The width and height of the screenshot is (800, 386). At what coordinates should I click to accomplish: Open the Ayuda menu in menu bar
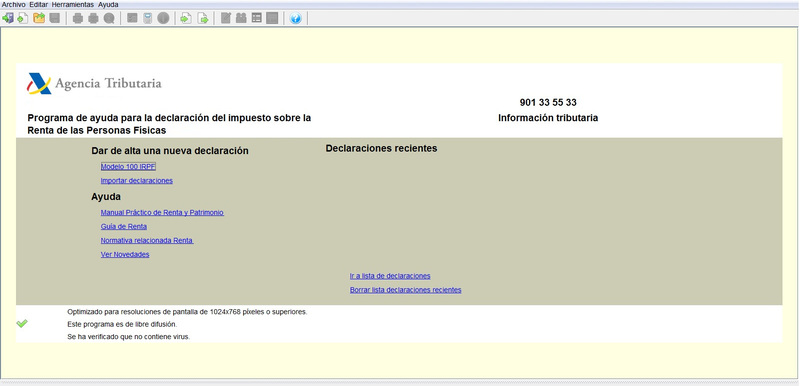pos(108,4)
